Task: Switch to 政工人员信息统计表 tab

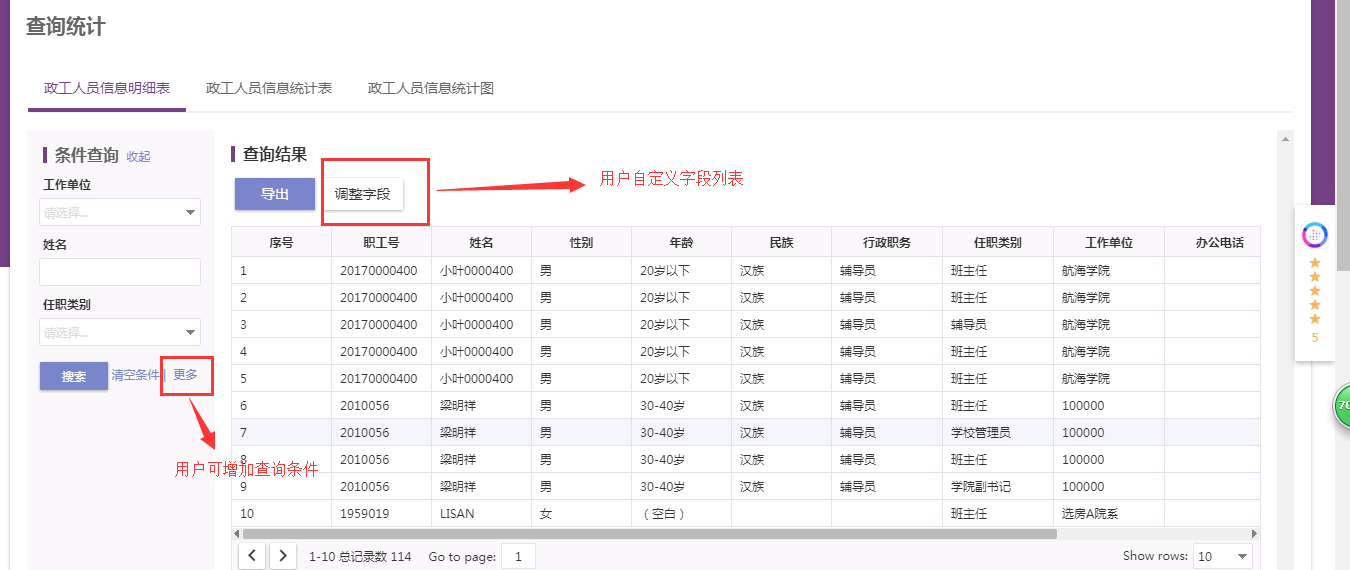Action: click(269, 88)
